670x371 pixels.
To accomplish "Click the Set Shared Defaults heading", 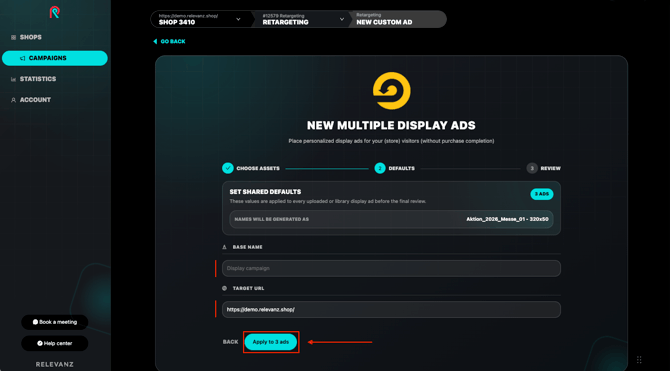I will point(265,192).
